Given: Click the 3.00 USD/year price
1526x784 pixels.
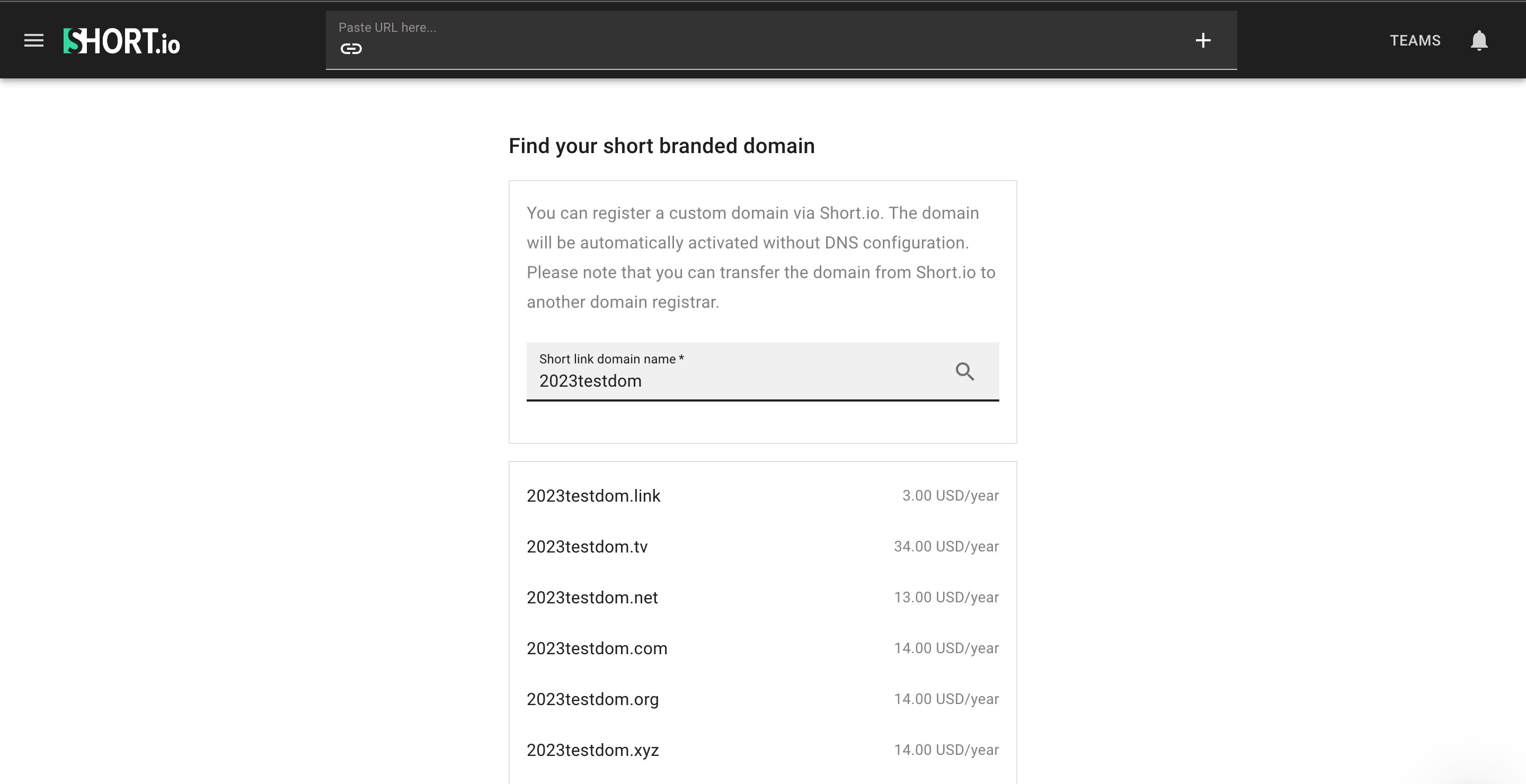Looking at the screenshot, I should pyautogui.click(x=950, y=496).
